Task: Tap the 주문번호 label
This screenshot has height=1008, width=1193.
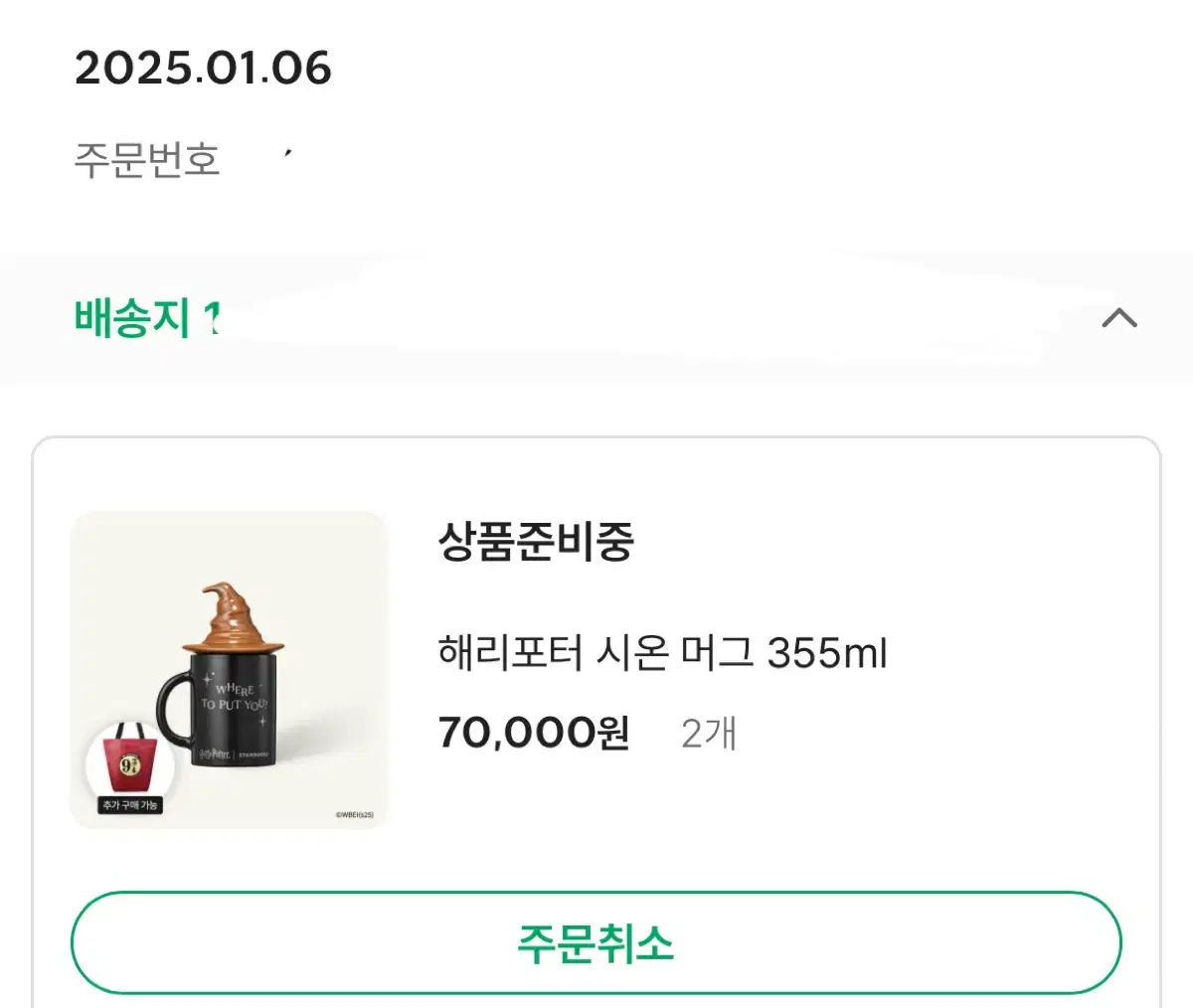Action: coord(147,159)
